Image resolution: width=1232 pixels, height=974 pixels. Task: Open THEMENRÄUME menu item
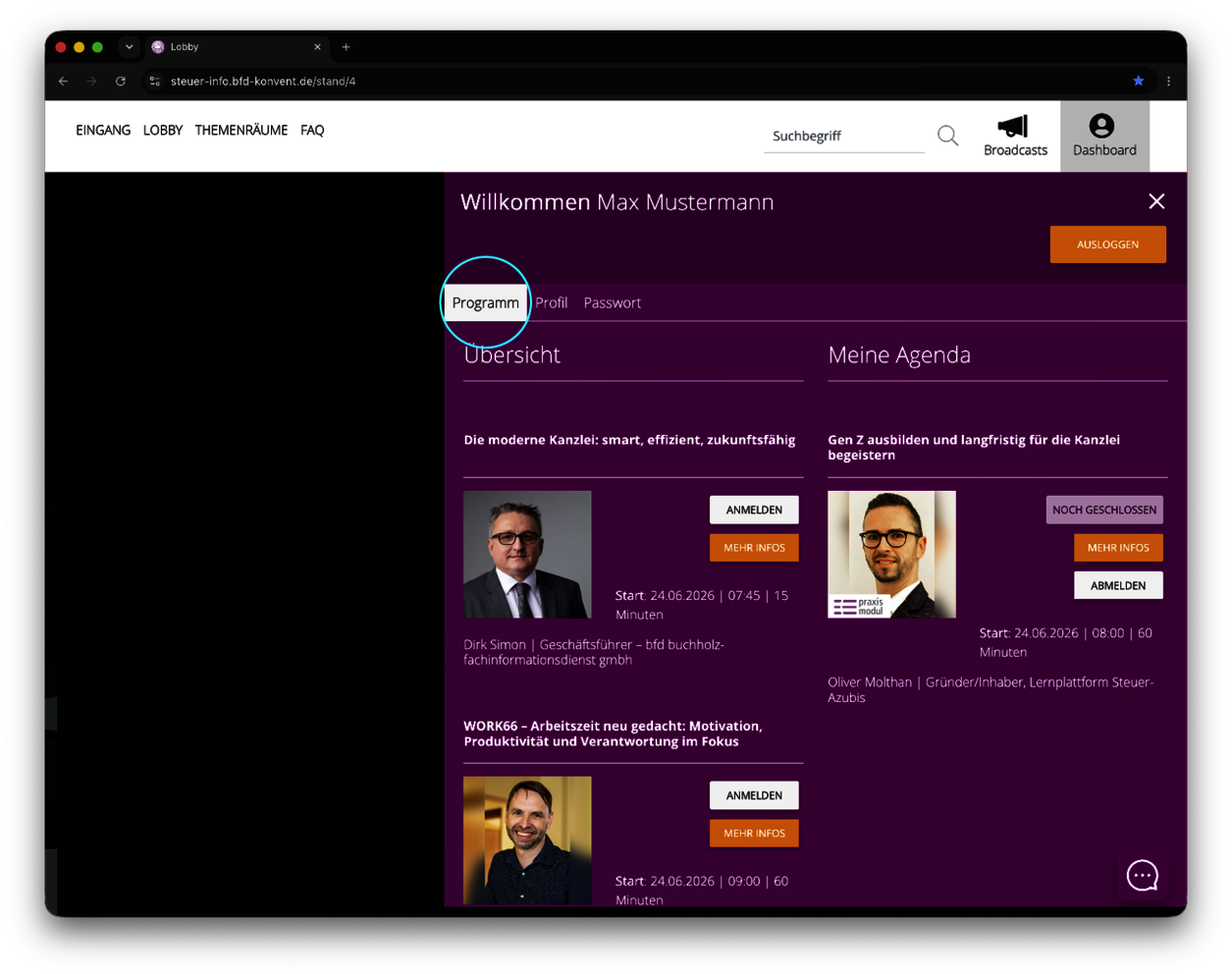pos(241,130)
